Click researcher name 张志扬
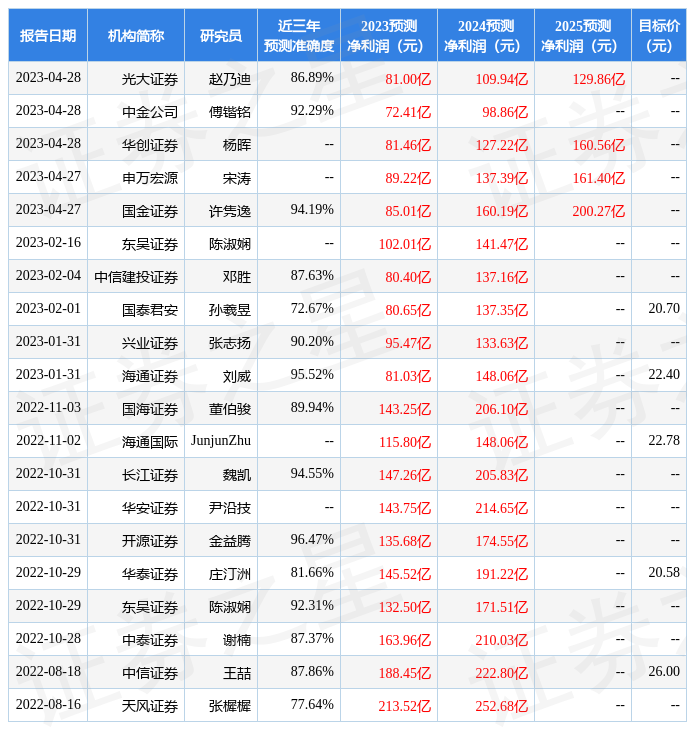 click(x=229, y=343)
